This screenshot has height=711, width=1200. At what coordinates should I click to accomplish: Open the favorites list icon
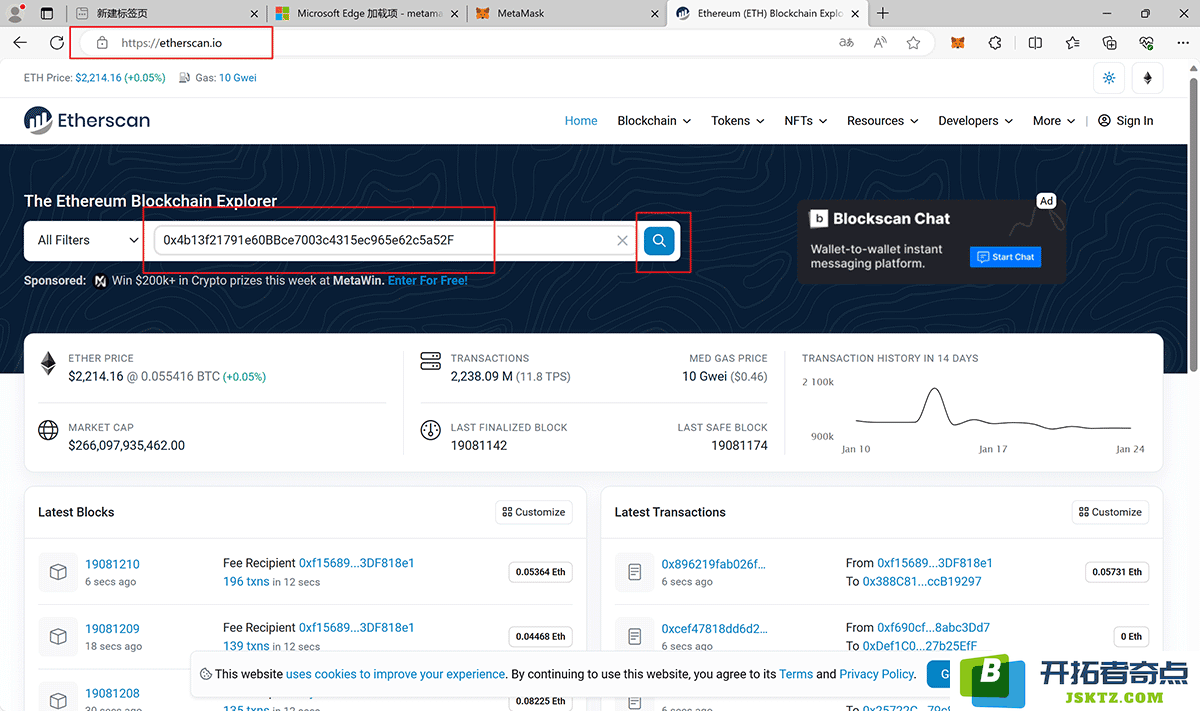pyautogui.click(x=1072, y=43)
